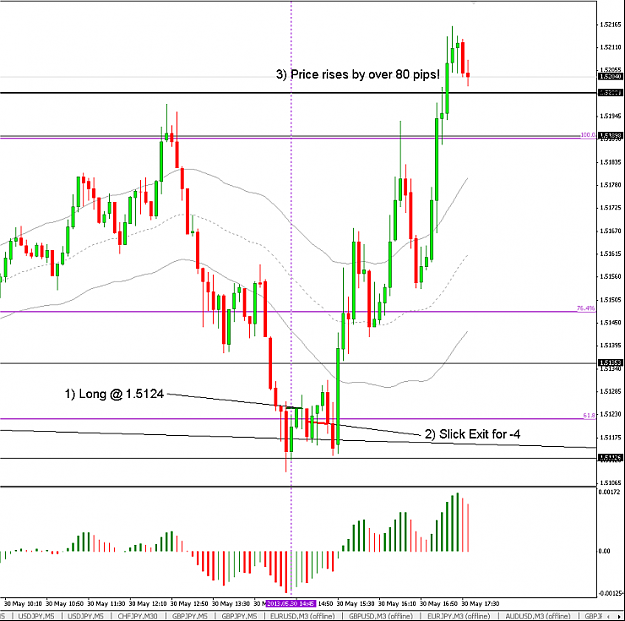Click the 1.52165 price axis label
The height and width of the screenshot is (621, 625).
610,24
